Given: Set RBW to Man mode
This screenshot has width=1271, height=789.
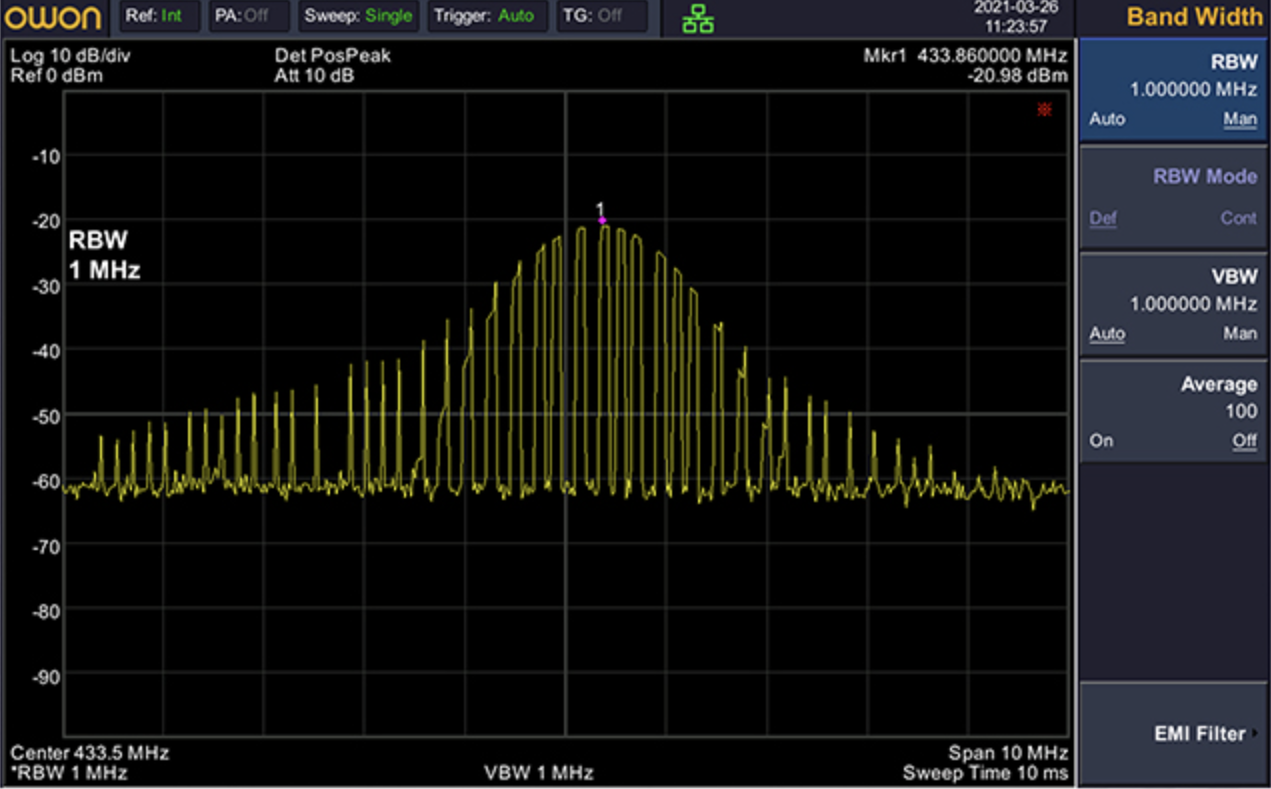Looking at the screenshot, I should (1240, 119).
